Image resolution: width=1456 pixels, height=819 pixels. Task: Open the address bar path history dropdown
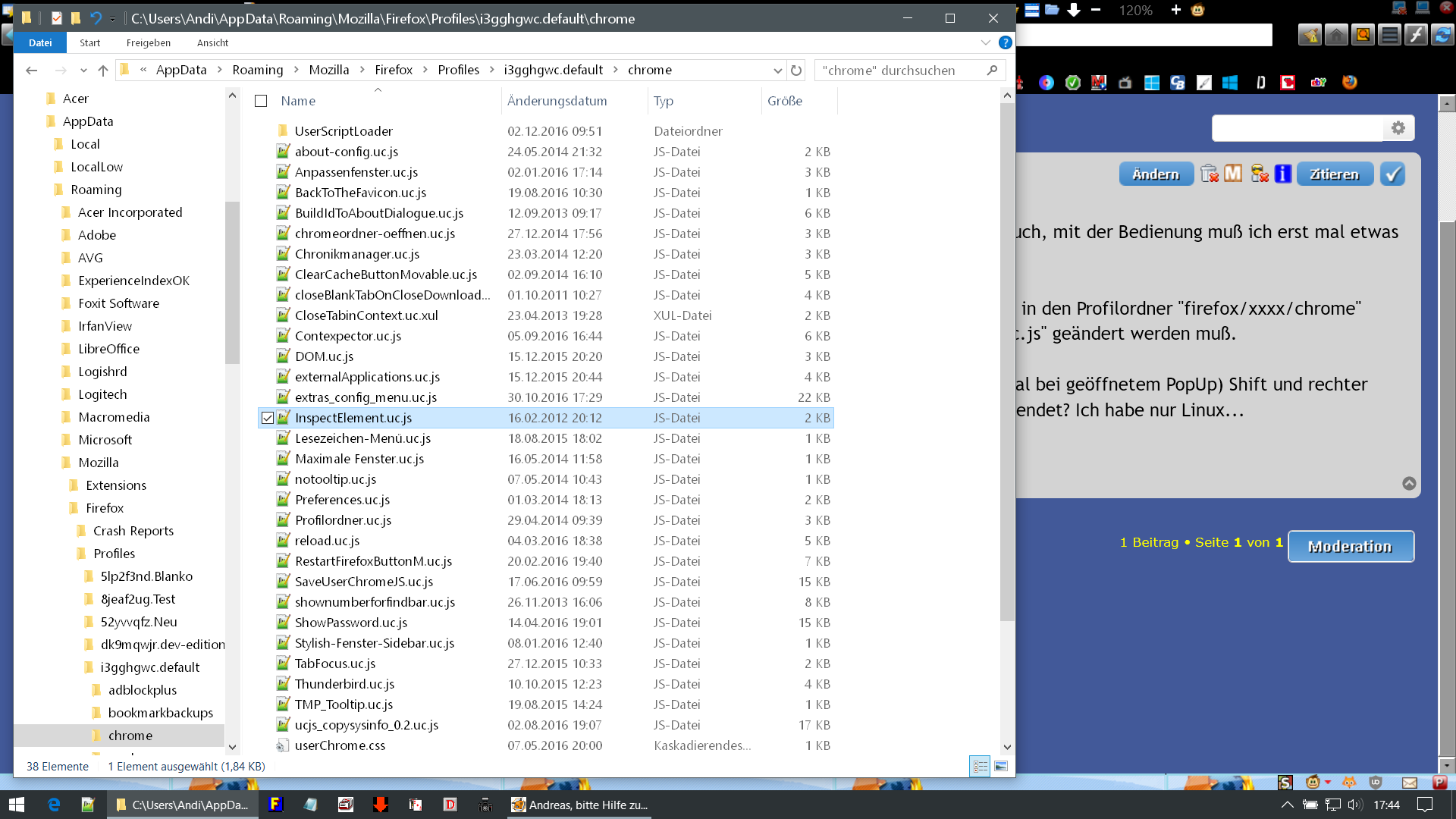pyautogui.click(x=777, y=70)
